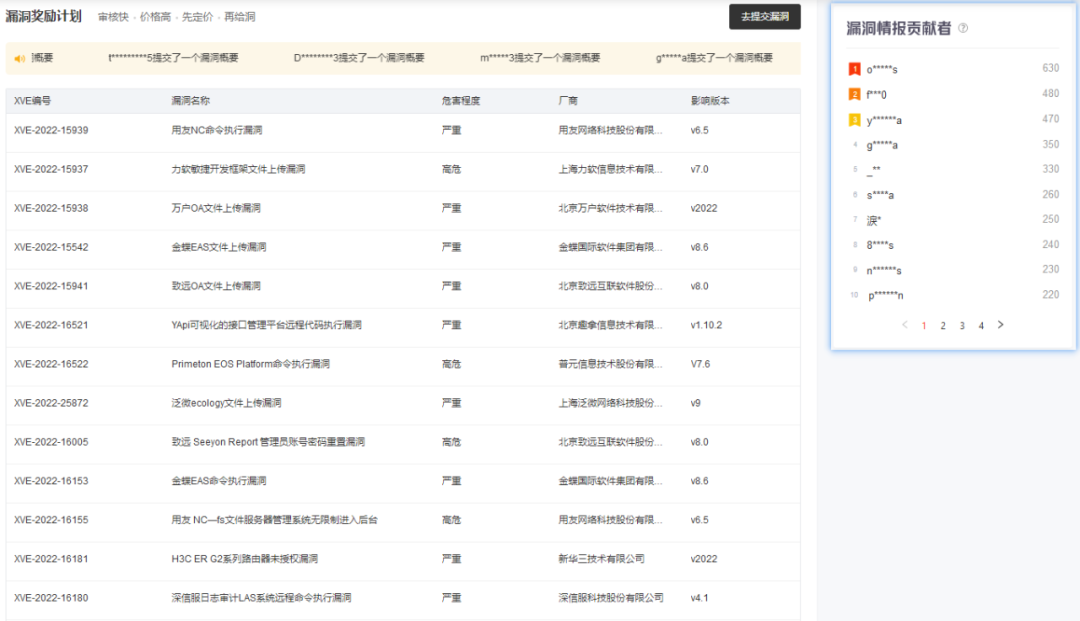Screen dimensions: 1080x621
Task: Click the previous page arrow in contributors pagination
Action: pyautogui.click(x=904, y=325)
